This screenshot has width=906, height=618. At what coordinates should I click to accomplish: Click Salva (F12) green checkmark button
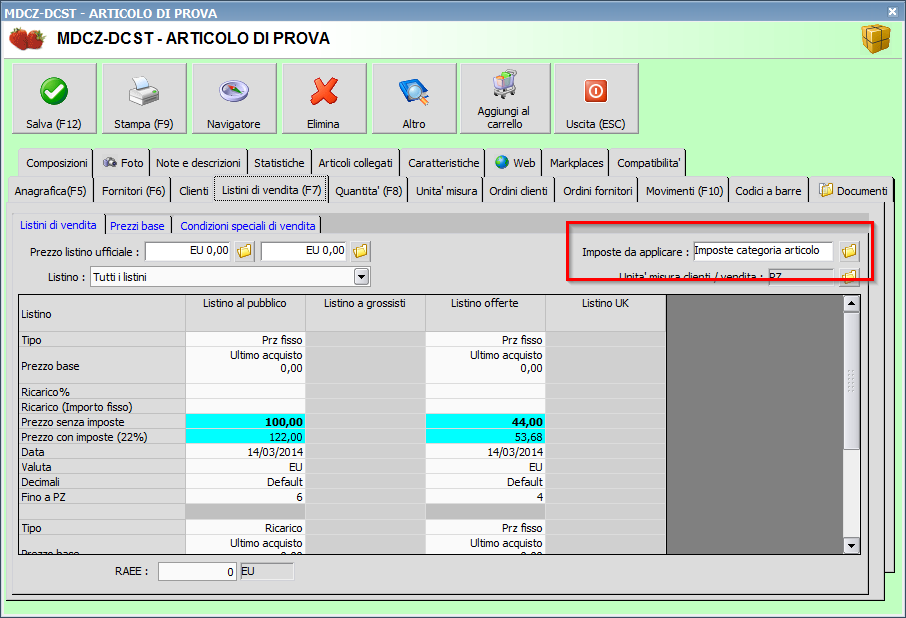point(54,99)
